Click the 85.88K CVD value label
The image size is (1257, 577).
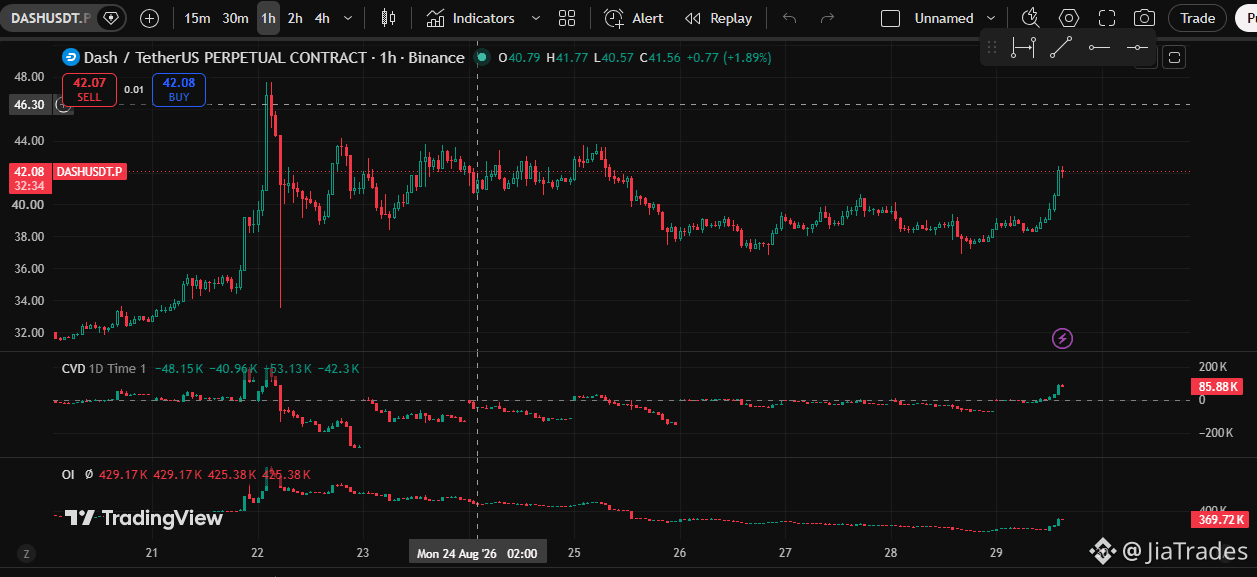click(1217, 387)
